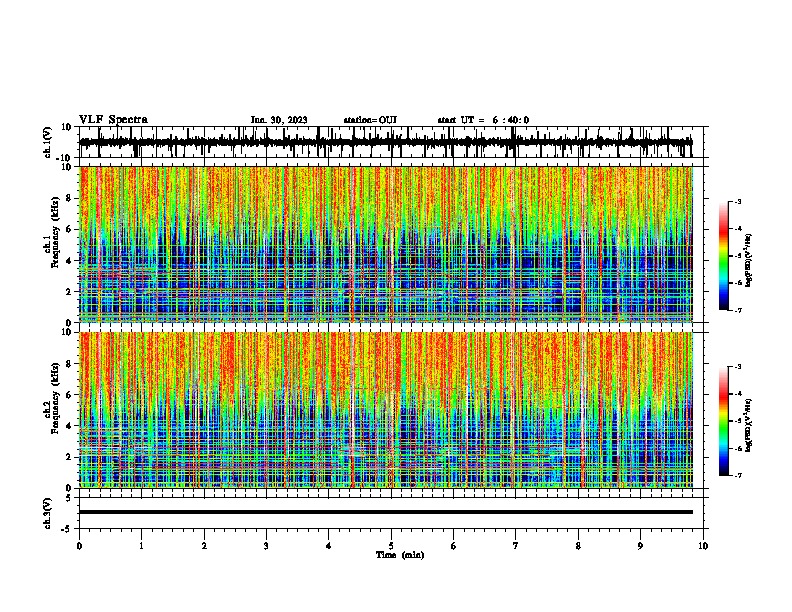Click the "-7" label on ch.2 color bar

click(738, 475)
